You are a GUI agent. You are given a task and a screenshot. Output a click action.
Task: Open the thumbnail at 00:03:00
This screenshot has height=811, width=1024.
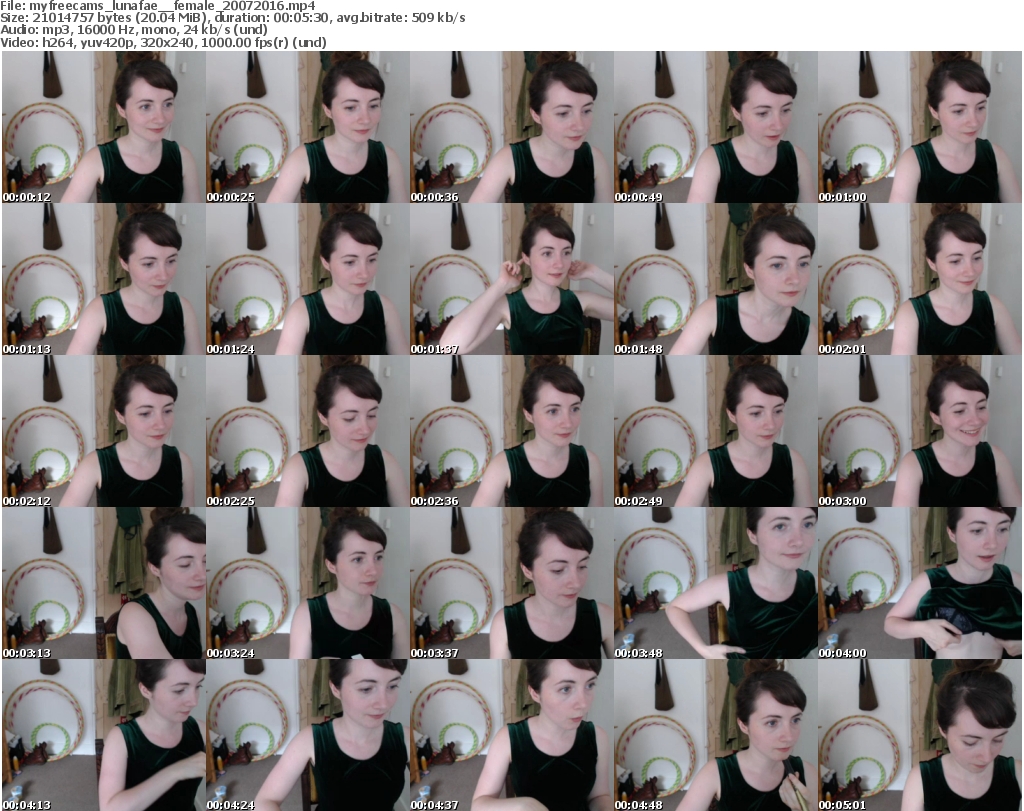(920, 432)
